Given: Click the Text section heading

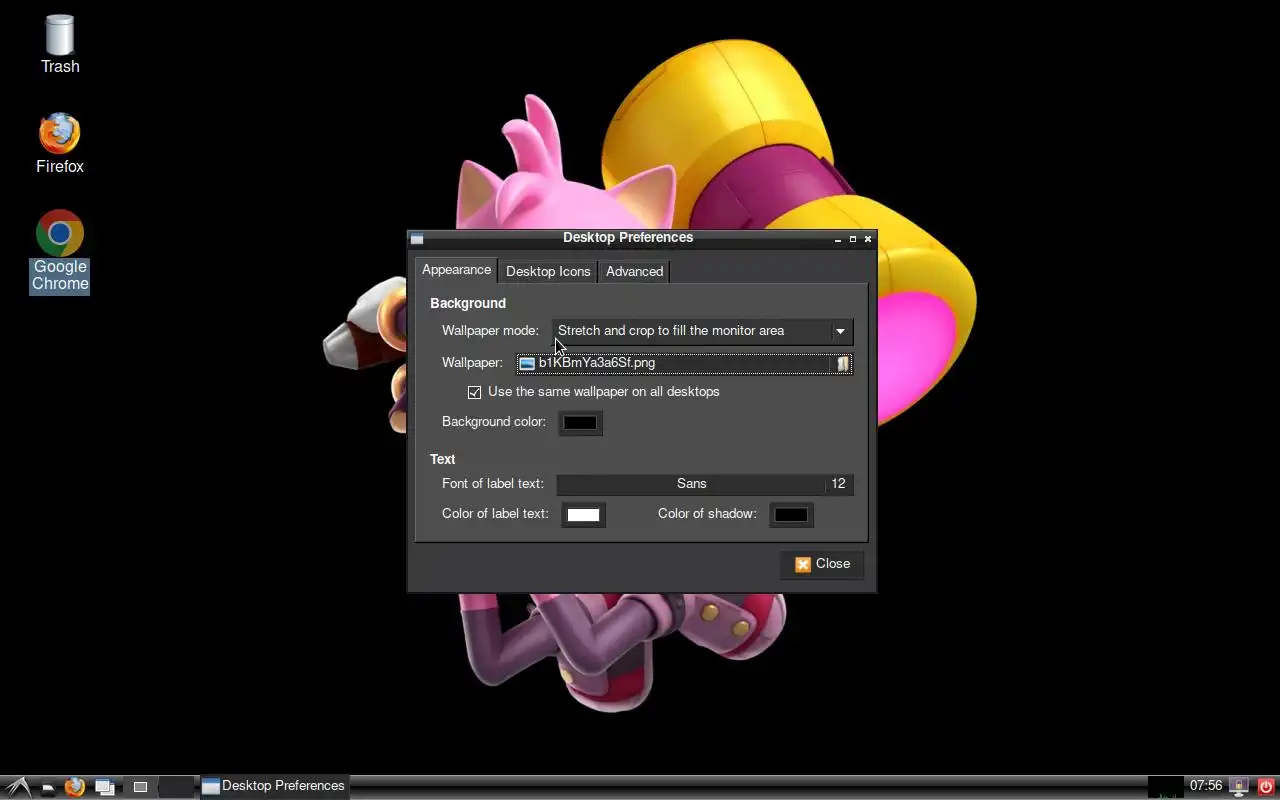Looking at the screenshot, I should [x=443, y=459].
